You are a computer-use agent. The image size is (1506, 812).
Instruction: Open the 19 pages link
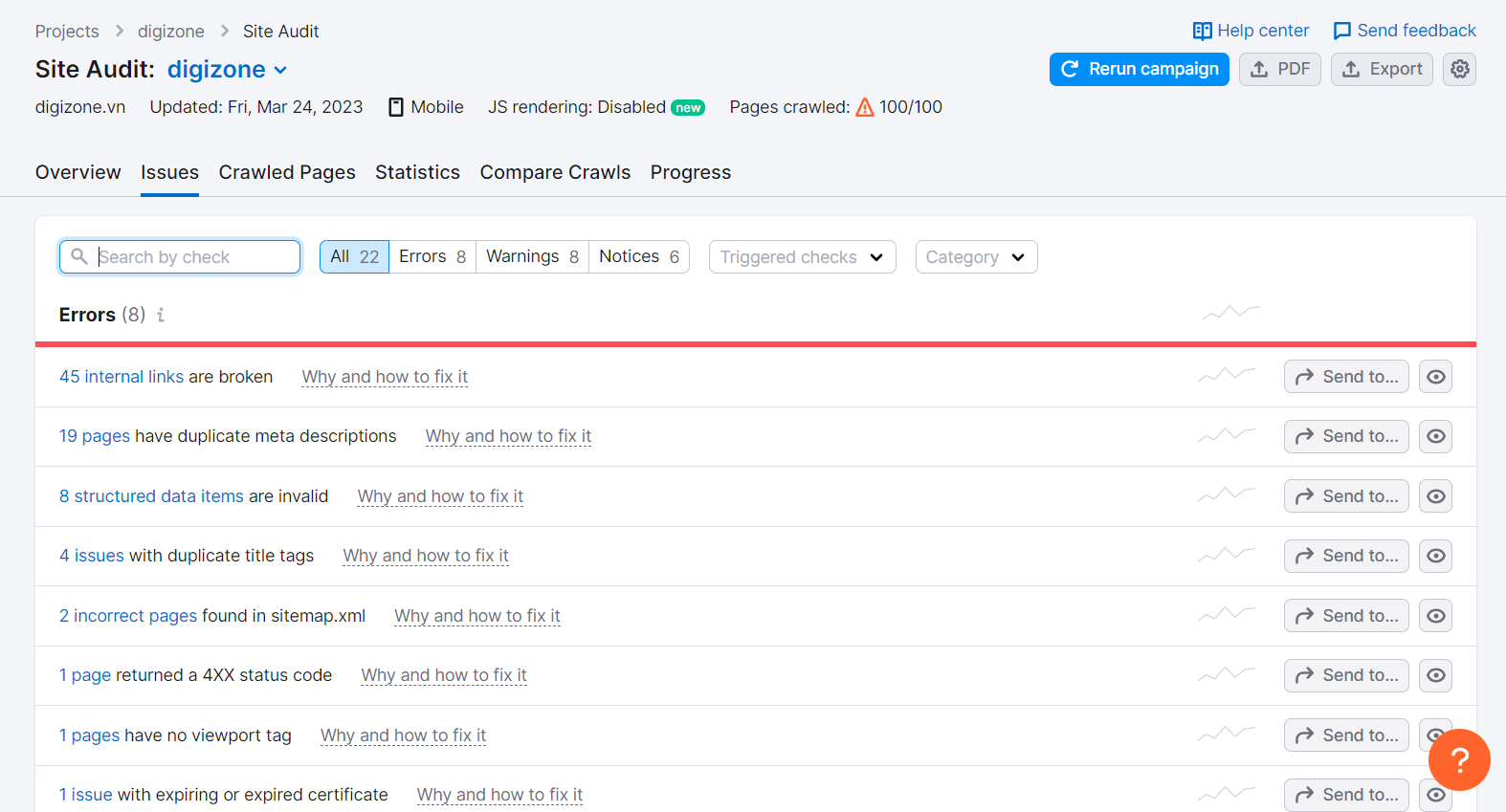[95, 436]
